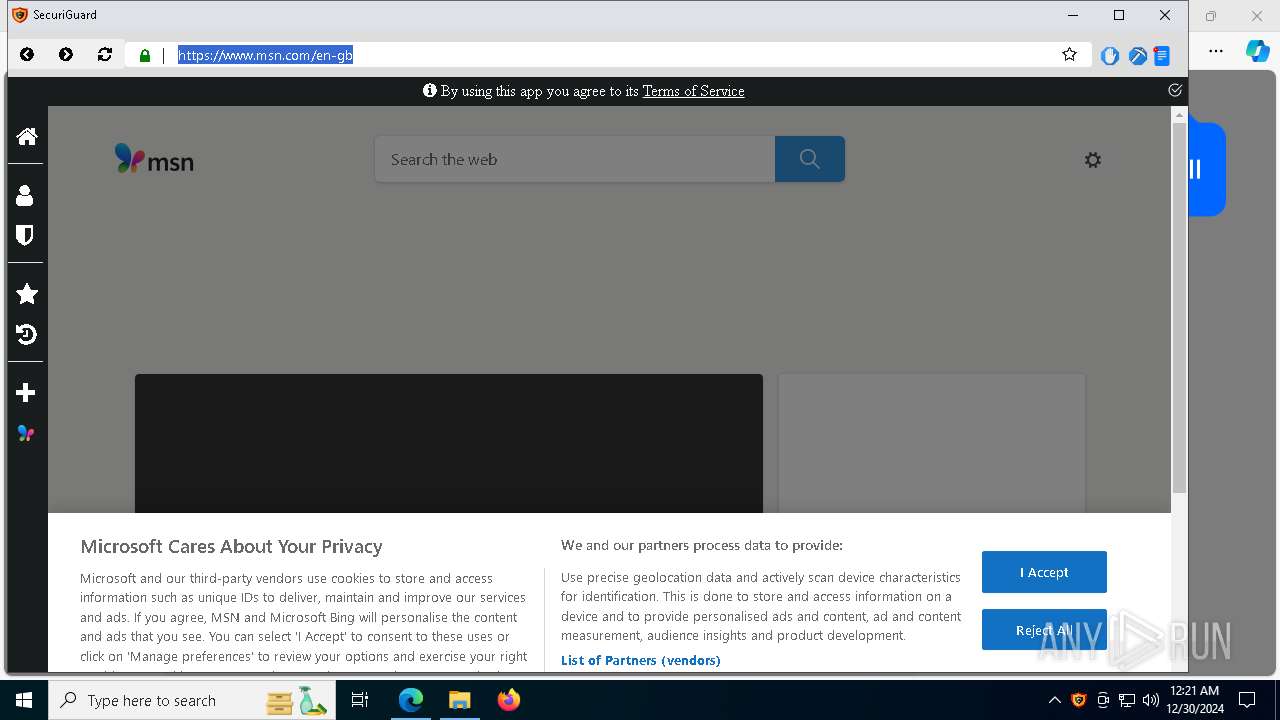
Task: Minimize the SecuriGuard window
Action: coord(1073,15)
